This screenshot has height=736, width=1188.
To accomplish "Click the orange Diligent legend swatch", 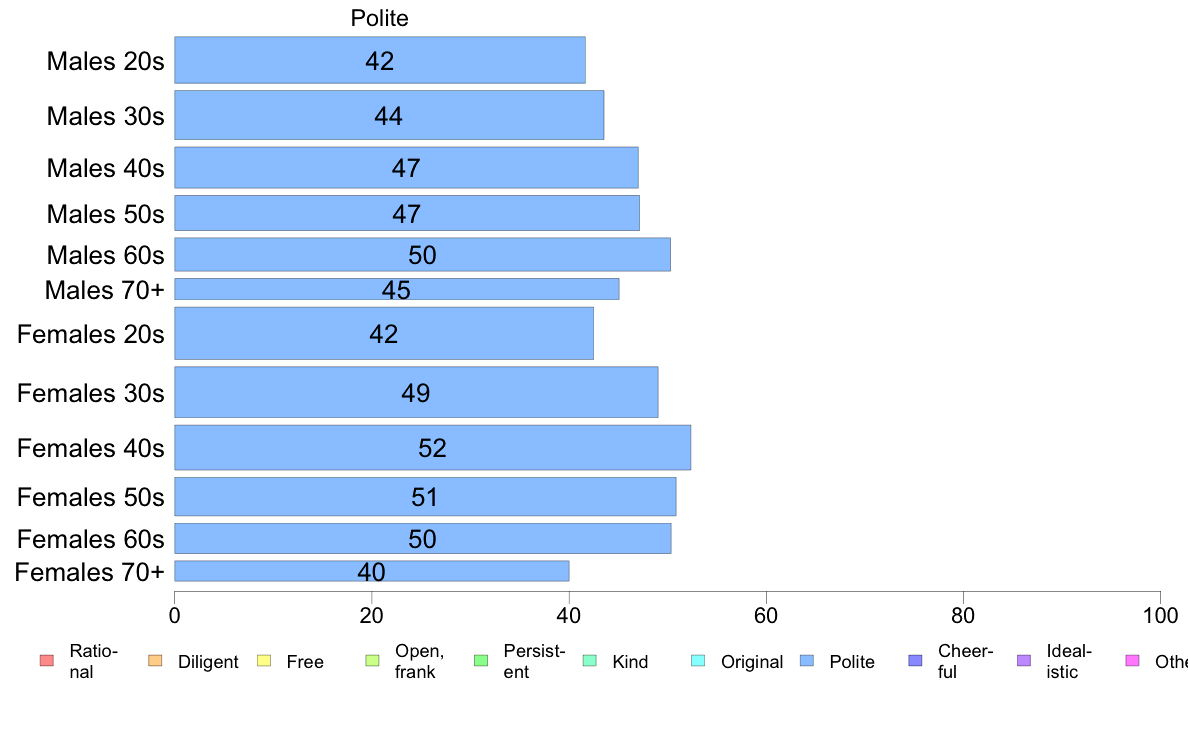I will (x=155, y=661).
